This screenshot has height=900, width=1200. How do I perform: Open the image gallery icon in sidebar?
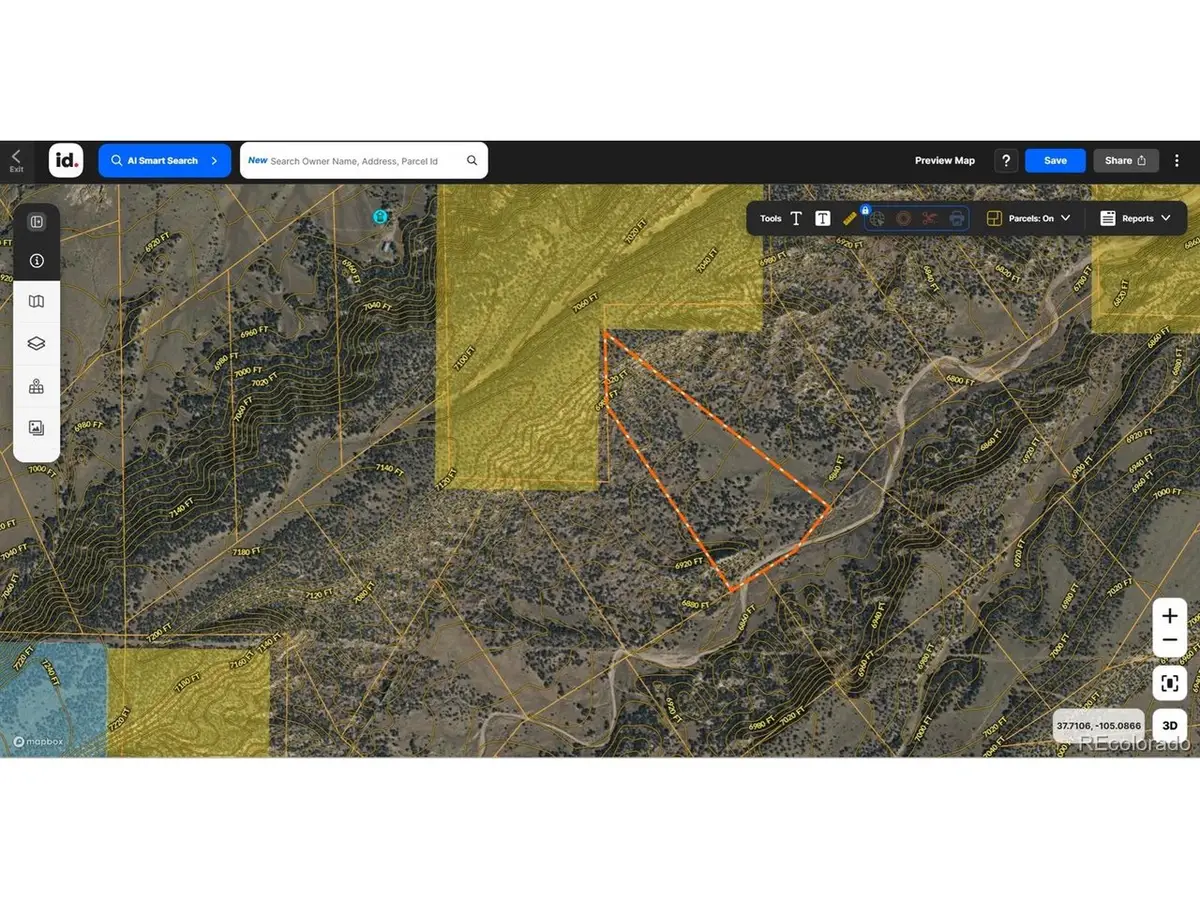pos(36,428)
